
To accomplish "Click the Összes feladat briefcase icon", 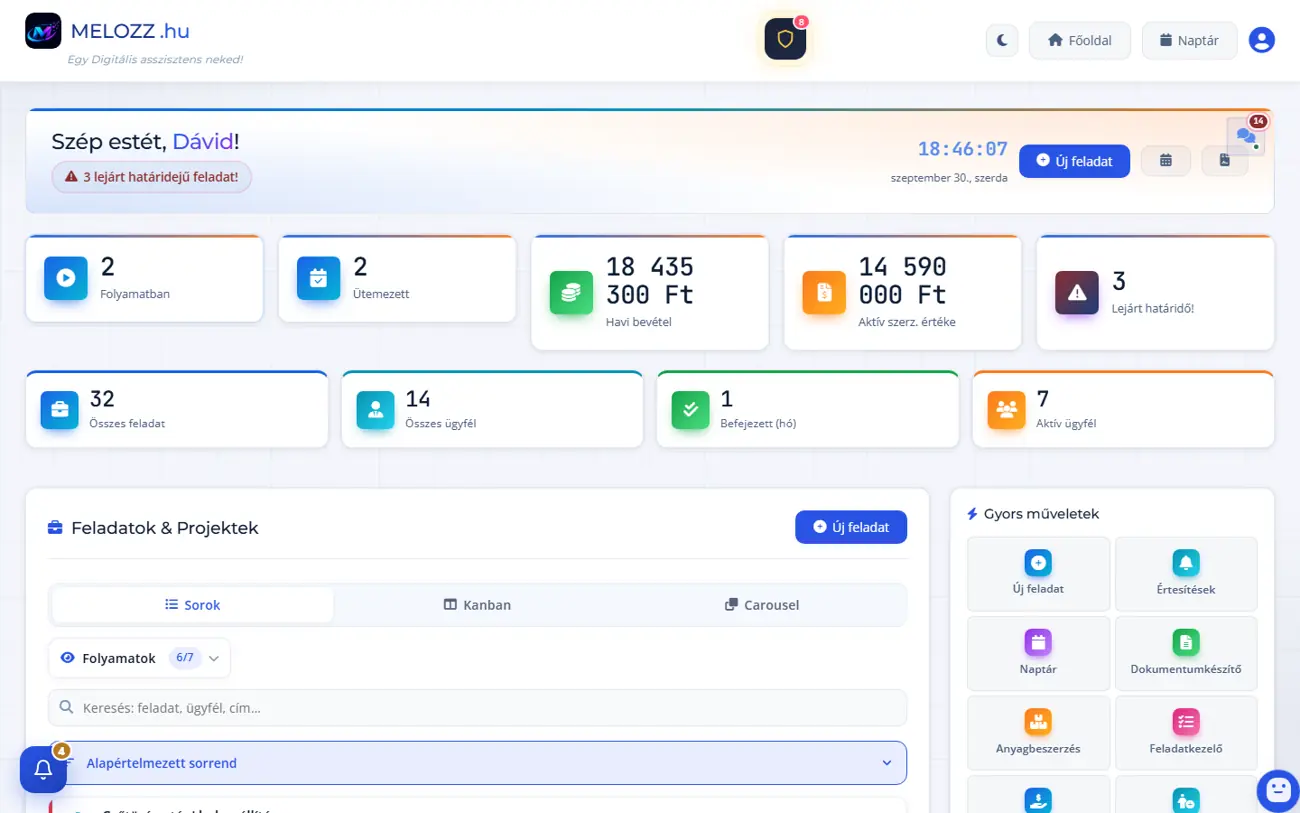I will 60,410.
